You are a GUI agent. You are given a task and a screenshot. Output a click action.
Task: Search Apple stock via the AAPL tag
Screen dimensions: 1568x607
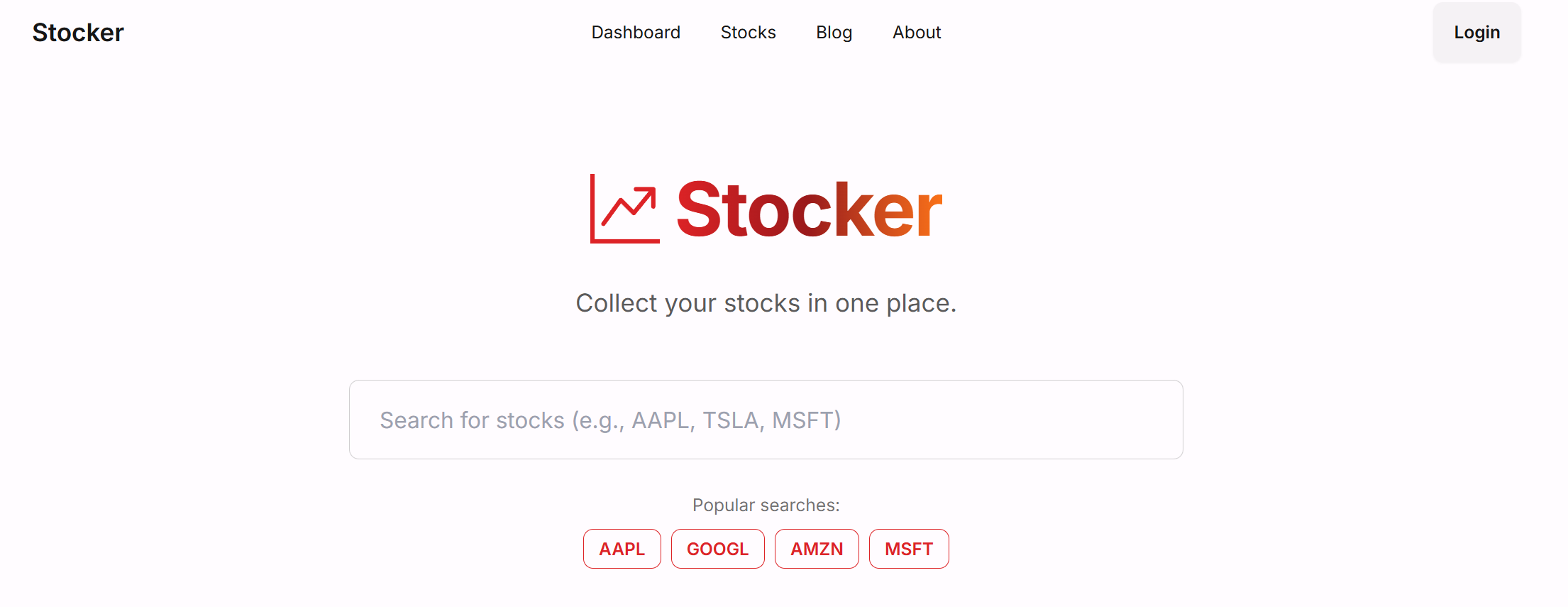point(622,549)
